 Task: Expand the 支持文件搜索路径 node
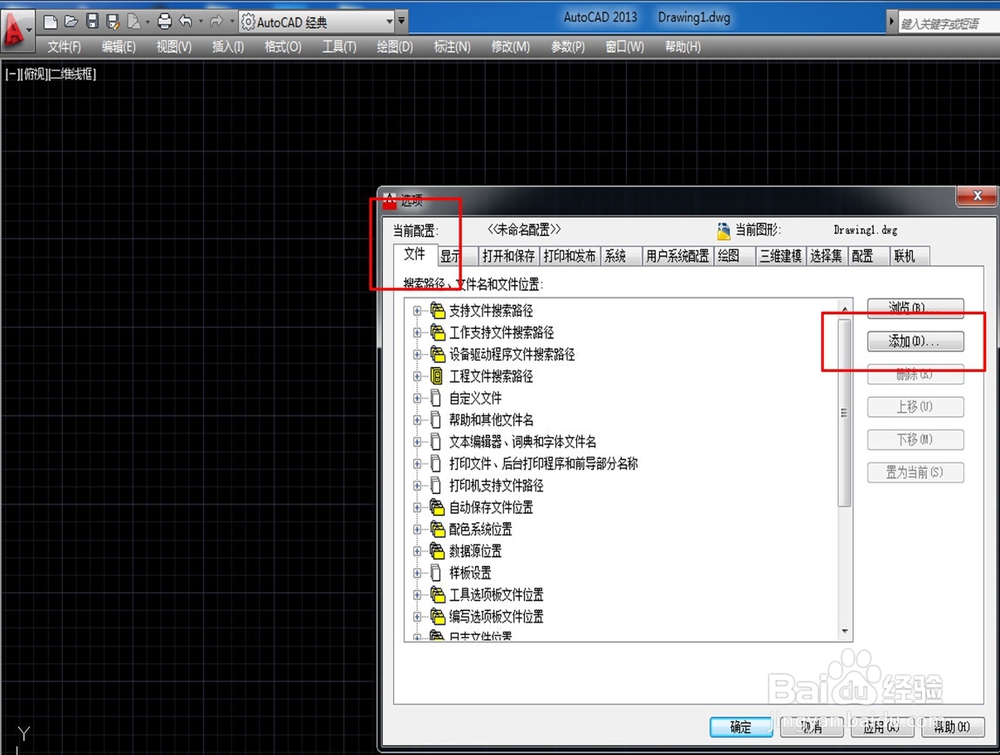(x=417, y=311)
